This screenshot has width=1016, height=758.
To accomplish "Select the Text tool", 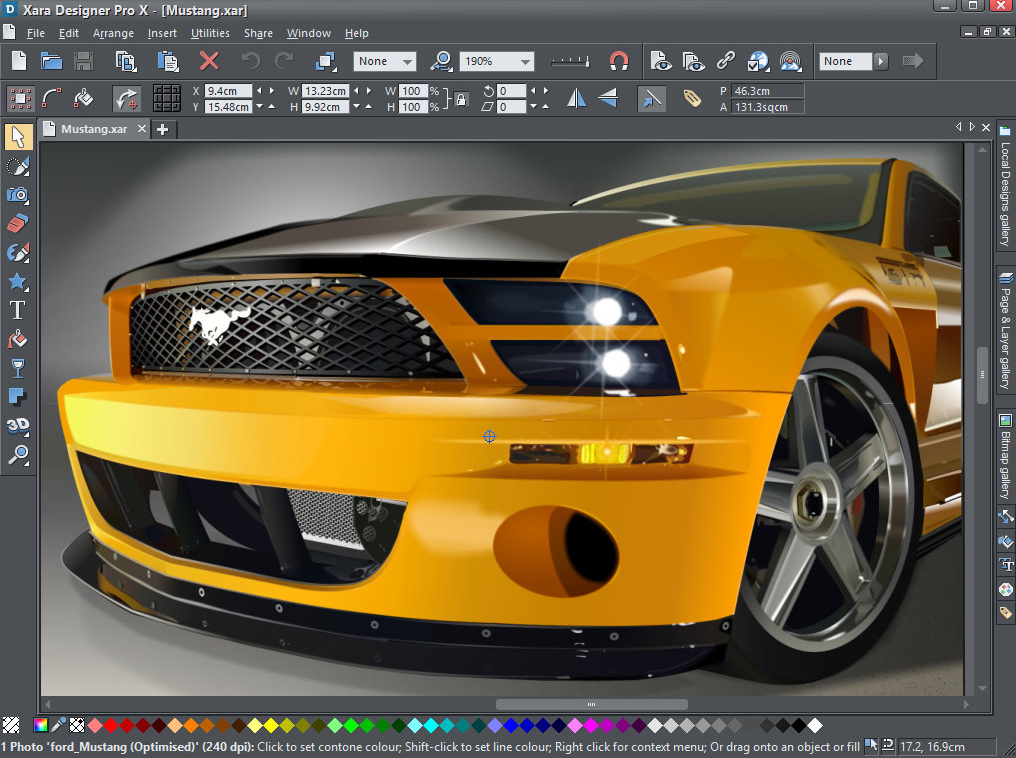I will click(18, 311).
